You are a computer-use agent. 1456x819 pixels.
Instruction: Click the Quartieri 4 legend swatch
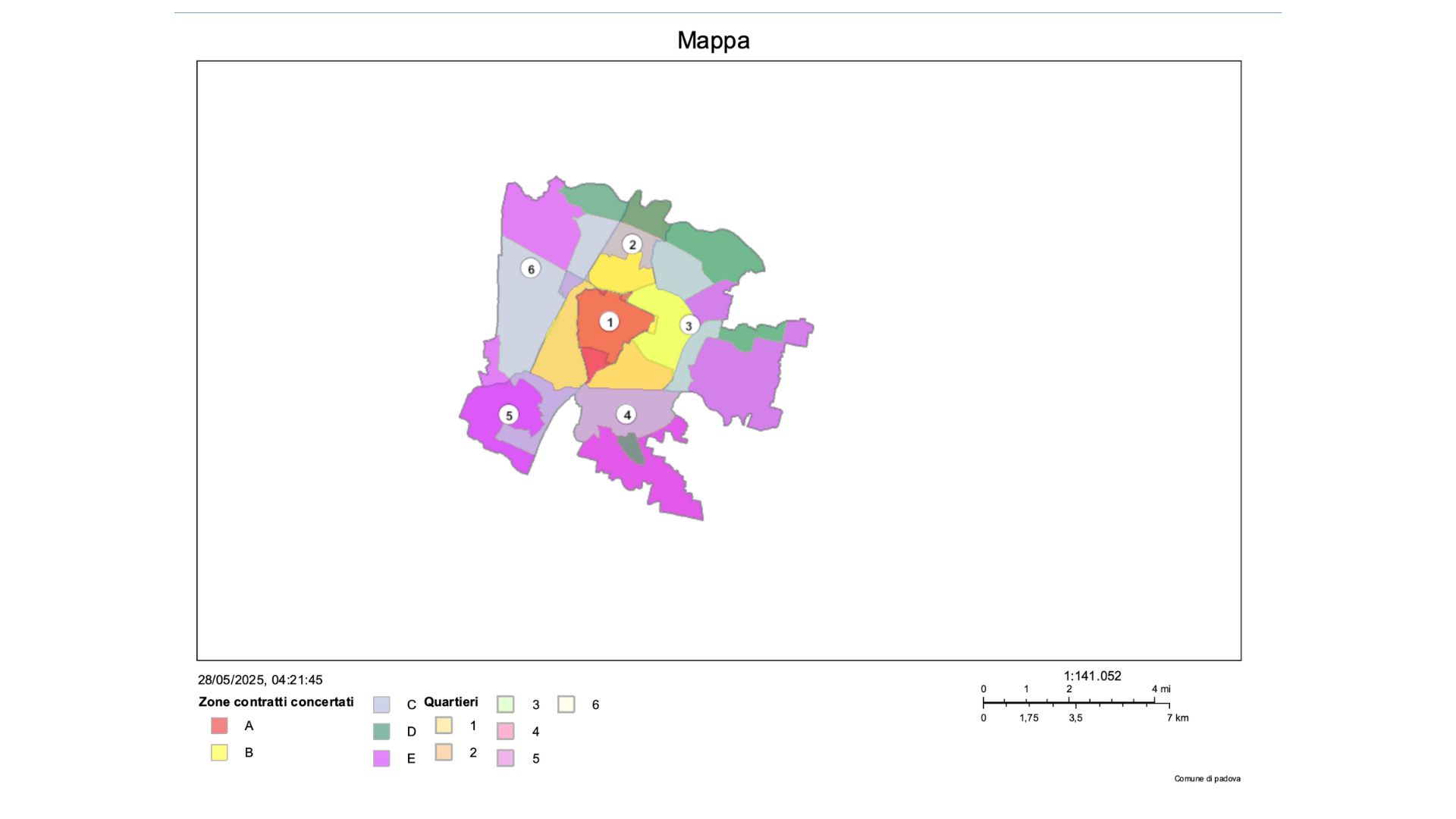coord(506,732)
